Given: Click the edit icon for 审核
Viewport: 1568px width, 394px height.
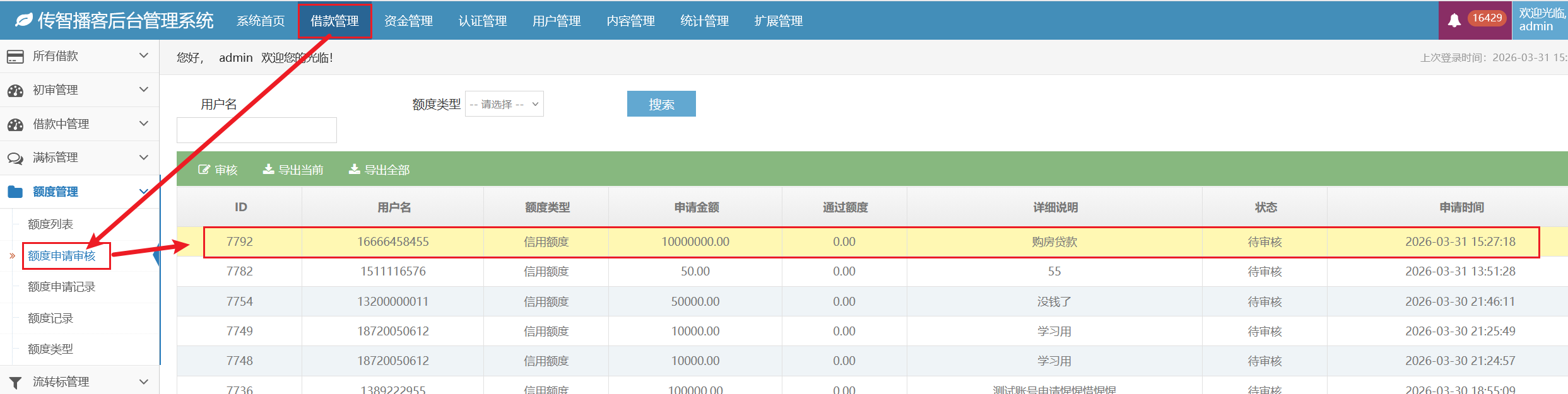Looking at the screenshot, I should pyautogui.click(x=204, y=170).
